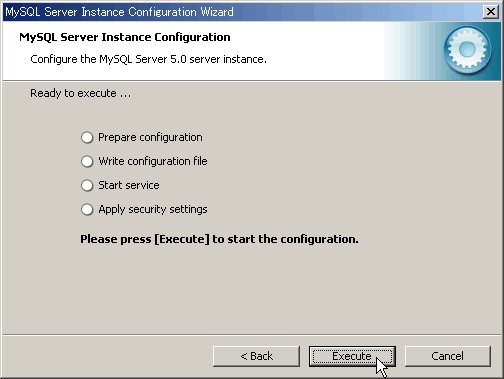Select the Start service step circle
504x379 pixels.
[87, 185]
